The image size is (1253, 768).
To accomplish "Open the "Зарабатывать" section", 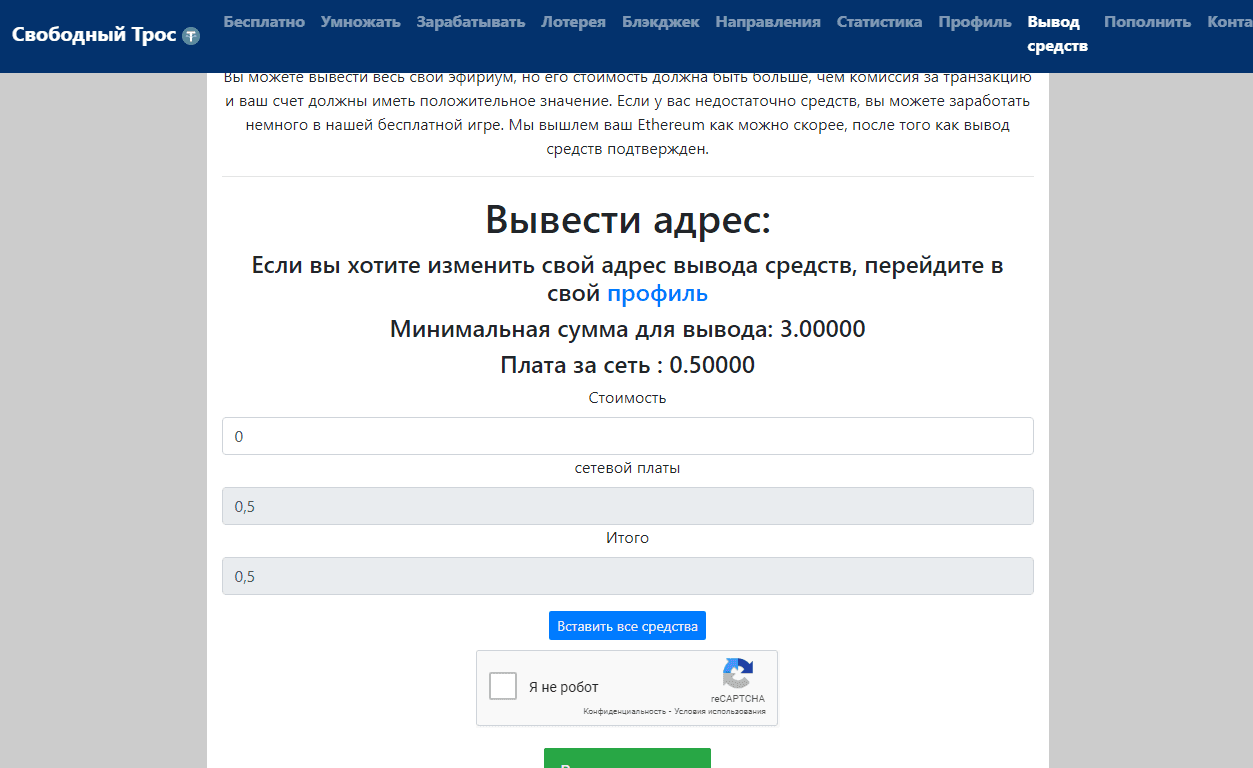I will tap(470, 22).
